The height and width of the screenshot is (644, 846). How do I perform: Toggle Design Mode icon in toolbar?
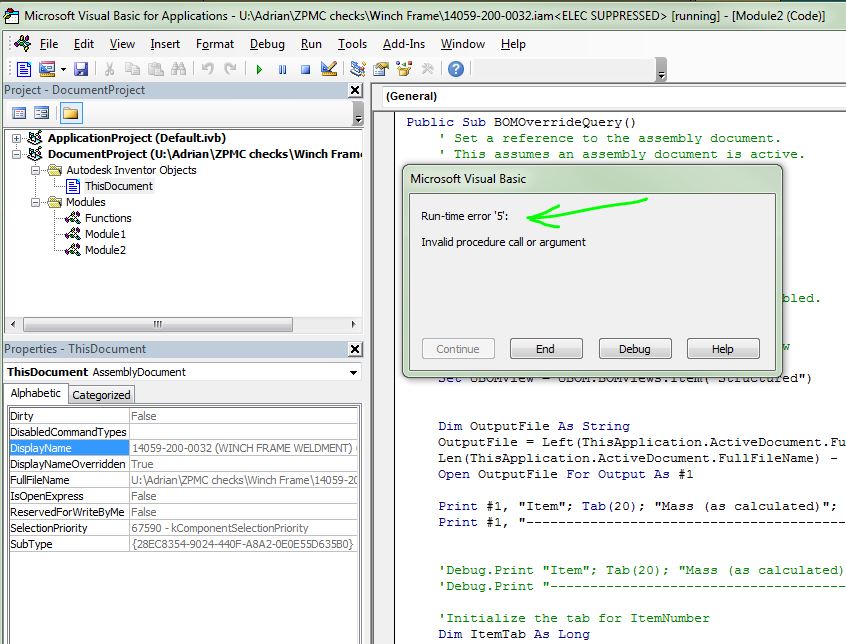(x=328, y=69)
